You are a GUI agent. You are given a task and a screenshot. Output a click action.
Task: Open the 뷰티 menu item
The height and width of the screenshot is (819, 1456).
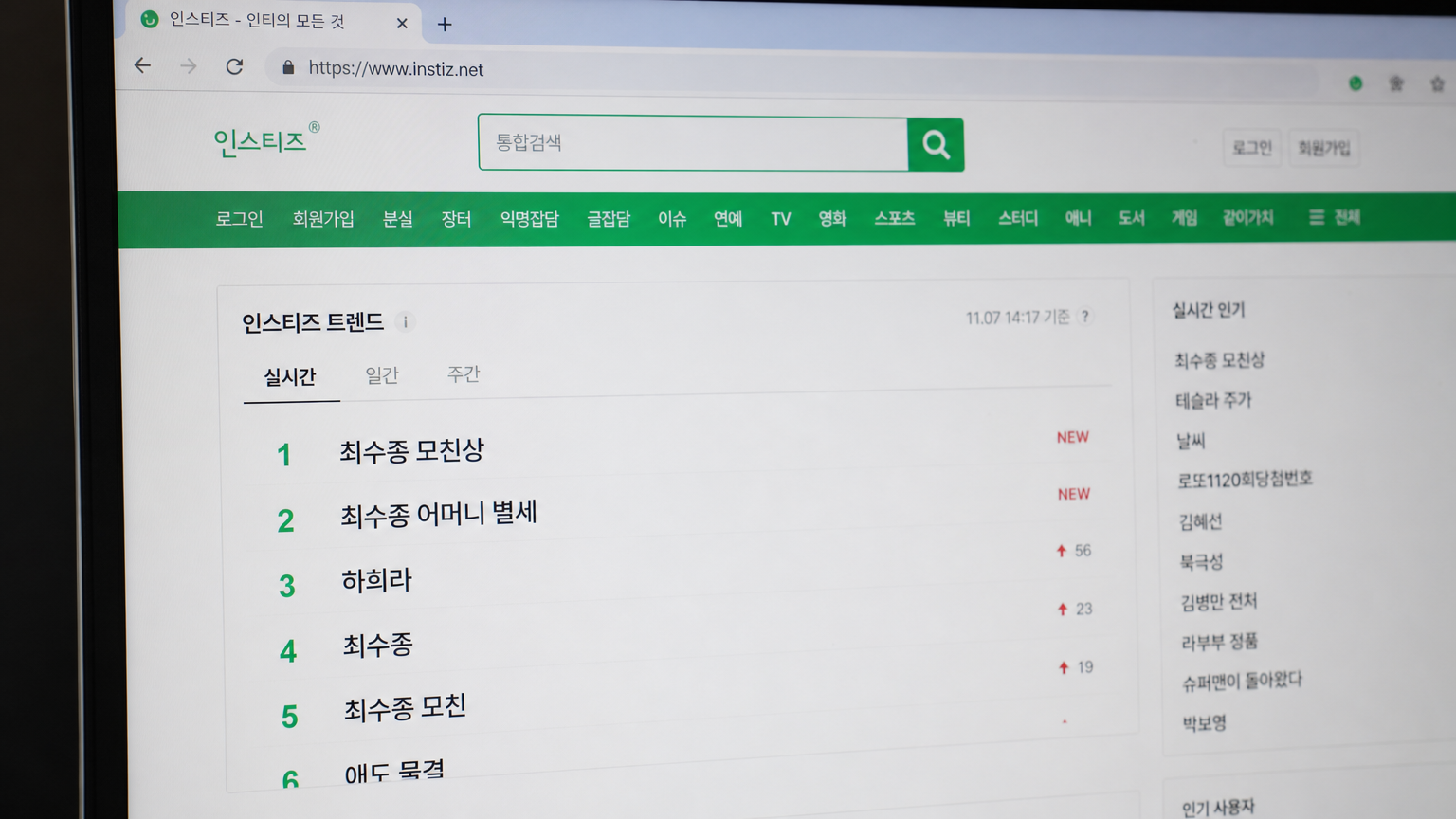point(956,218)
